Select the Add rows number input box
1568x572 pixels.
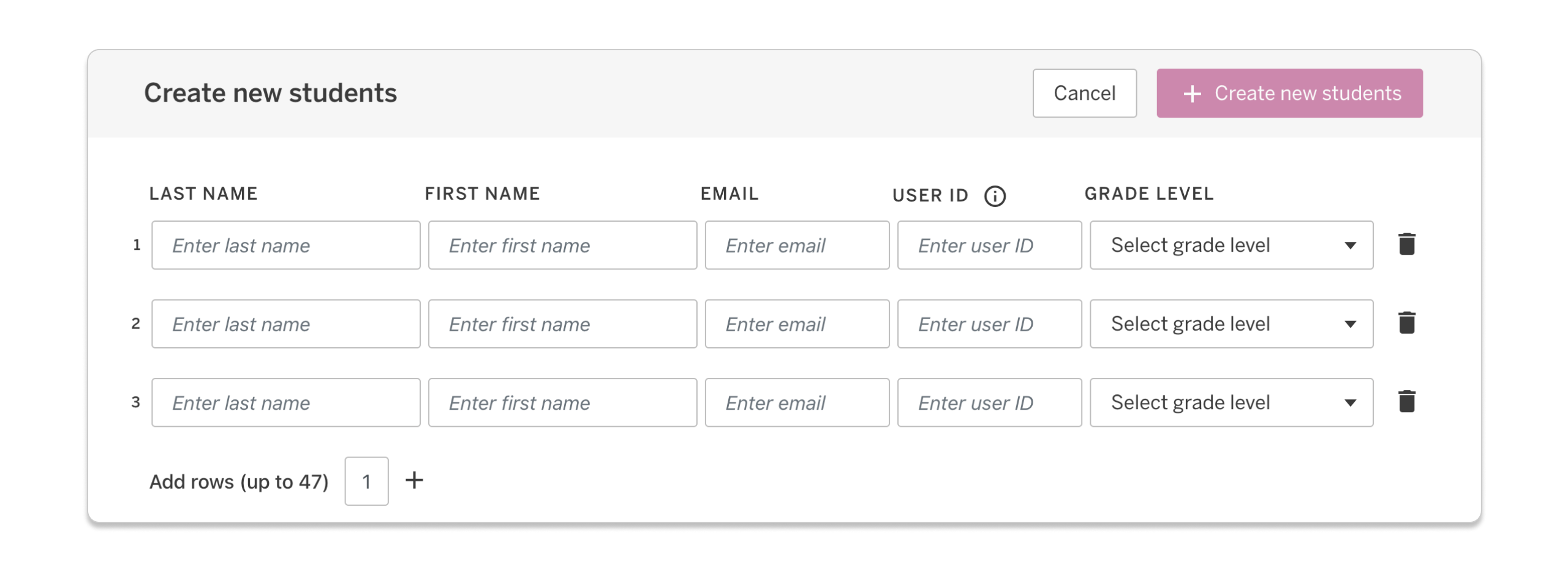[x=366, y=481]
